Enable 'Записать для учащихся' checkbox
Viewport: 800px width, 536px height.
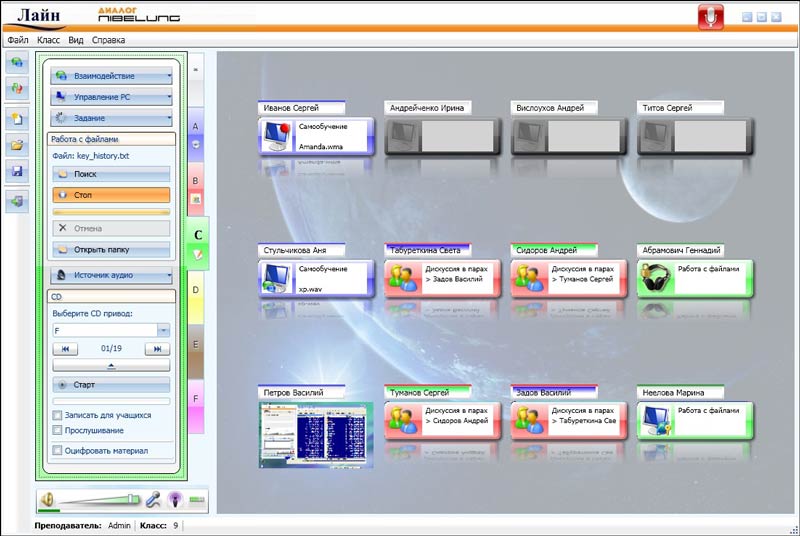click(x=58, y=414)
